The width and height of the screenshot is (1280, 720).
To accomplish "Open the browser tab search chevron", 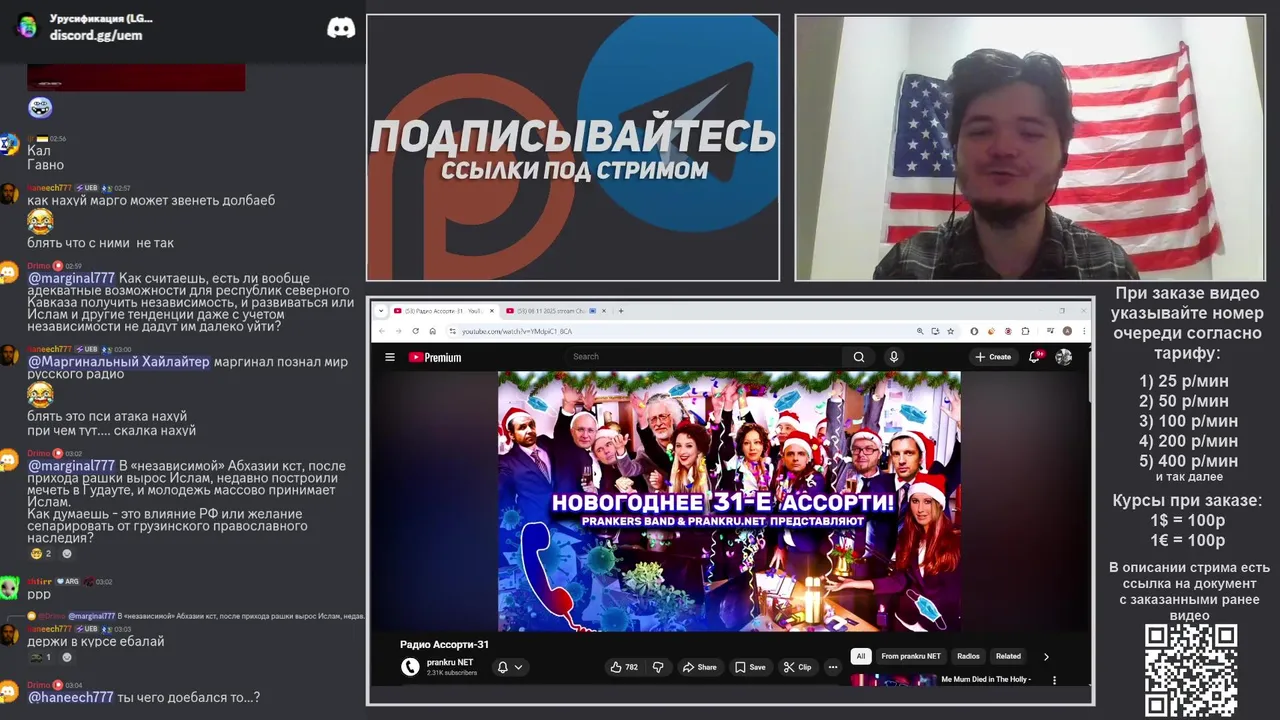I will pos(380,311).
